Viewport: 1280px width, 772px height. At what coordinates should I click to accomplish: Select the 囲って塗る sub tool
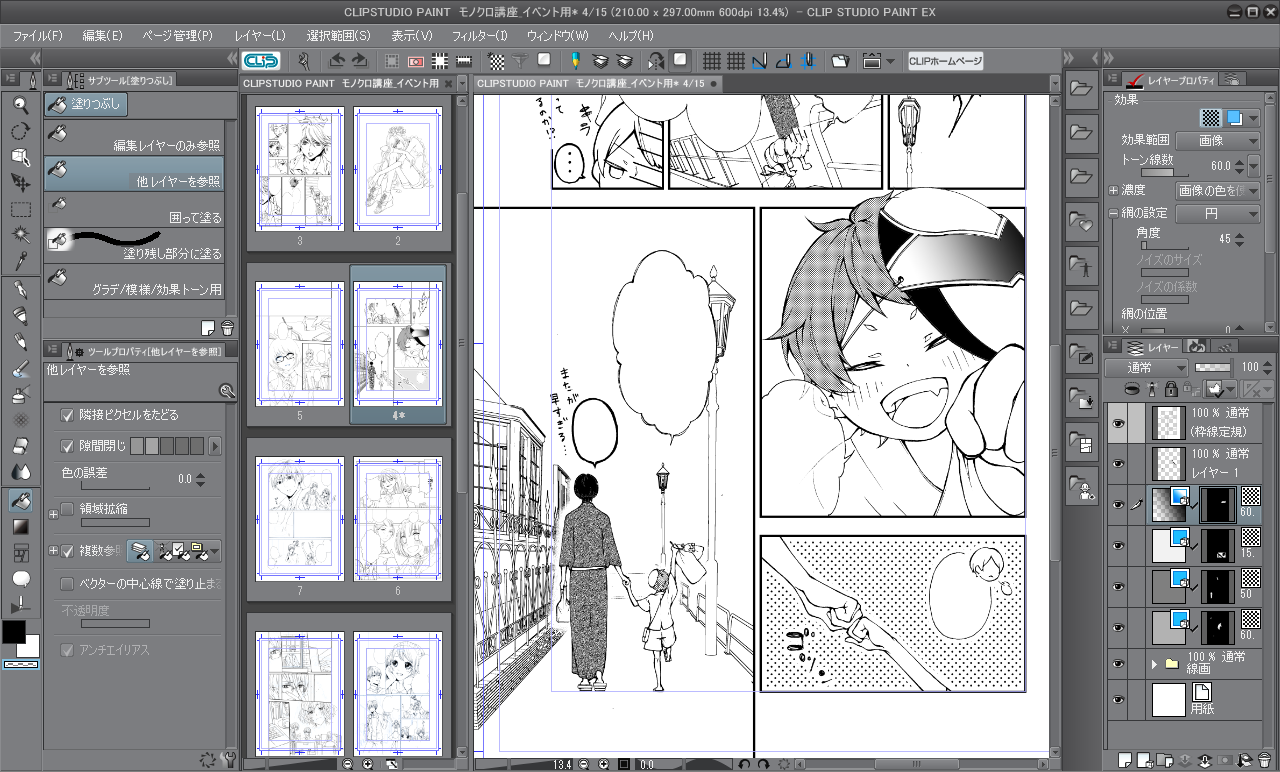point(134,210)
